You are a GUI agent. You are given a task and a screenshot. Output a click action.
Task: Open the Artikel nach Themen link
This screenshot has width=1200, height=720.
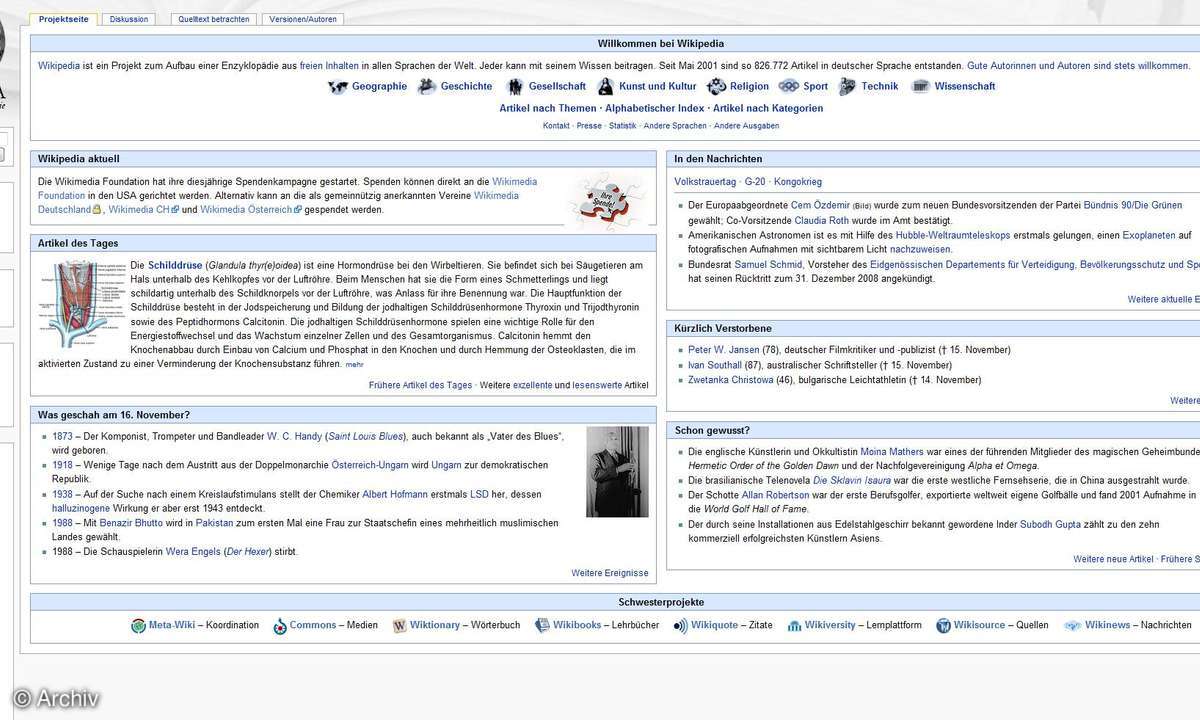coord(547,108)
